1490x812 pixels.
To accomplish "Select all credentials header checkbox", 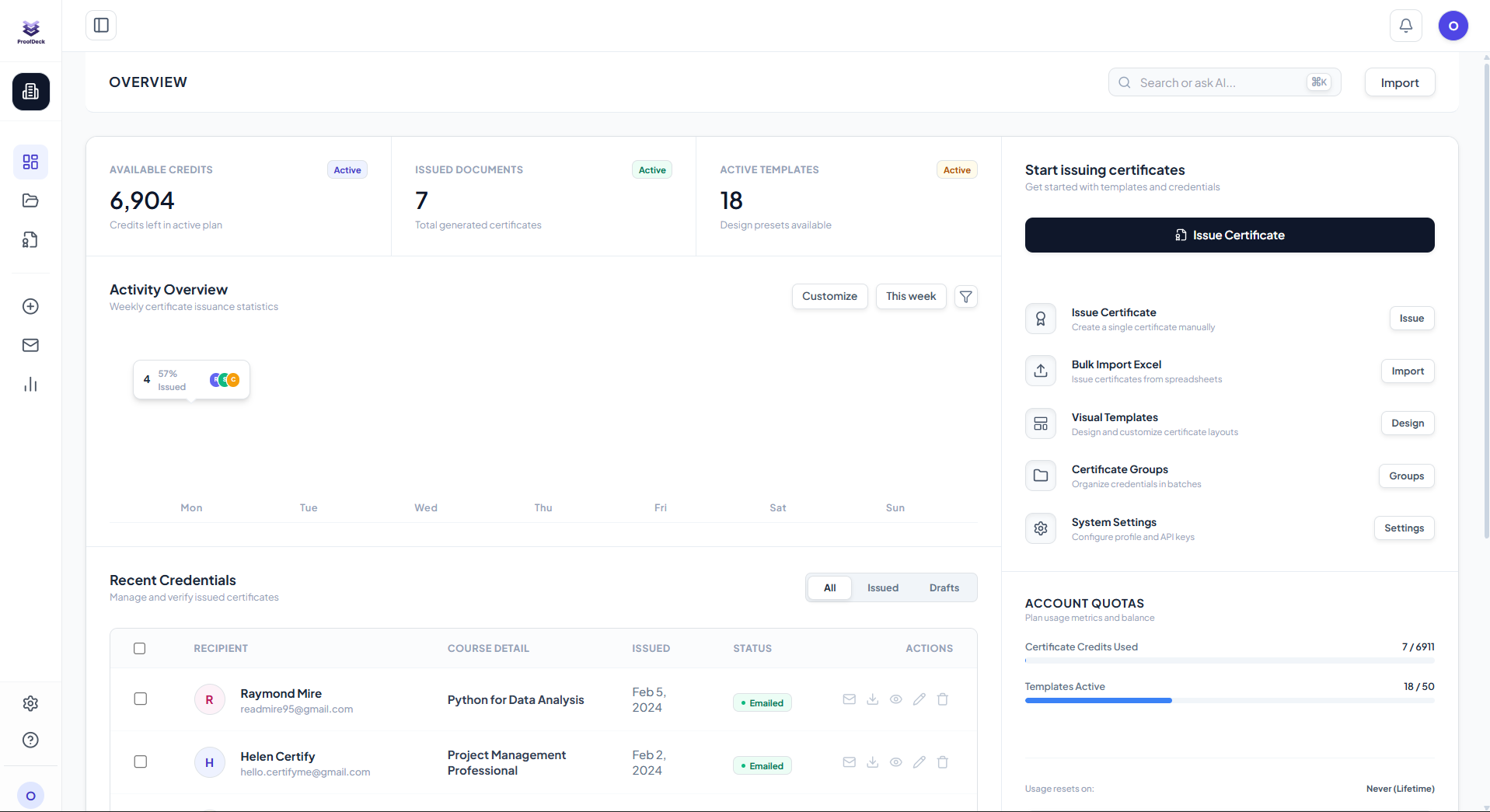I will [x=140, y=648].
